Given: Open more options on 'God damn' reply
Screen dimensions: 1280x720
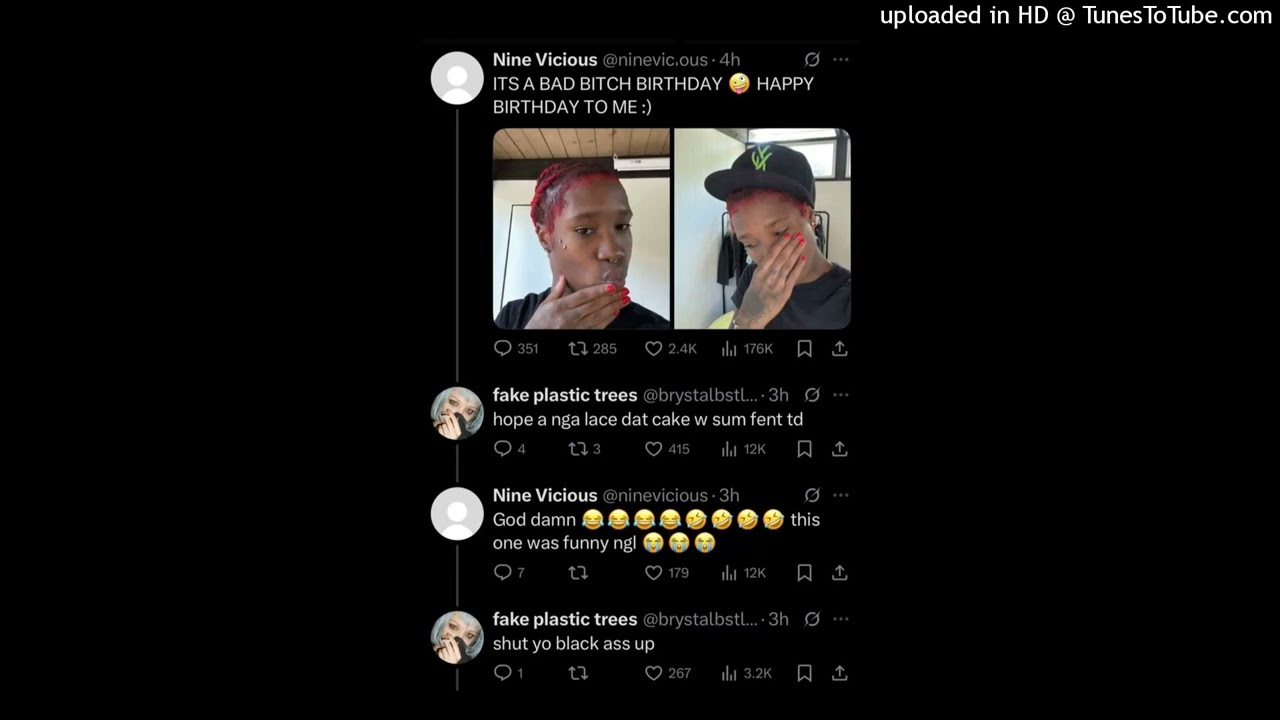Looking at the screenshot, I should coord(841,495).
